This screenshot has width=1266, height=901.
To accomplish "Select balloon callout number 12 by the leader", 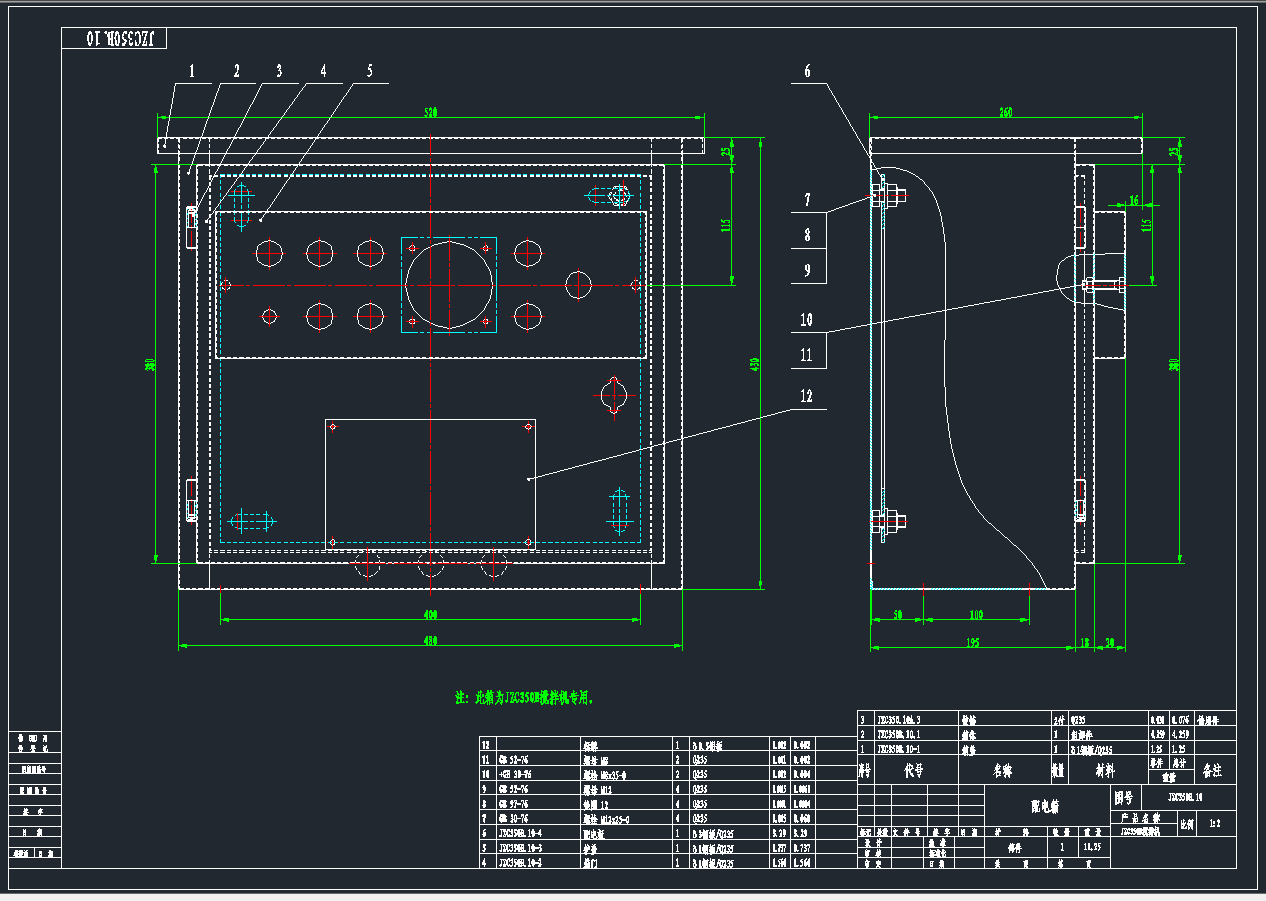I will tap(807, 396).
